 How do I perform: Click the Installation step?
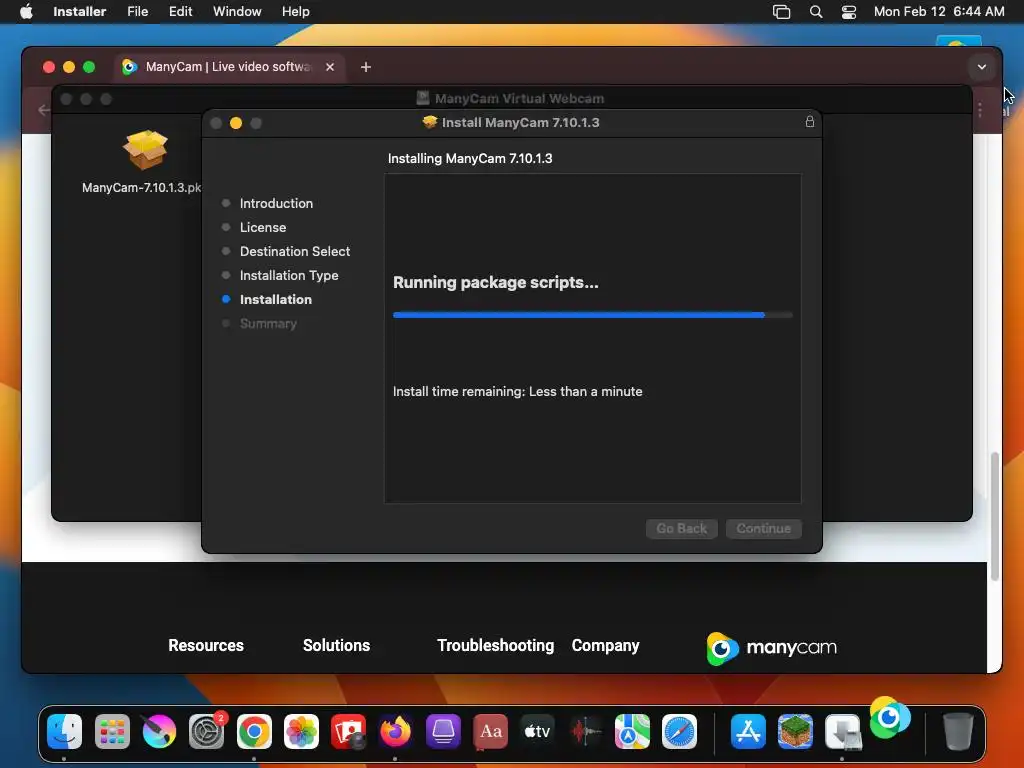click(276, 300)
